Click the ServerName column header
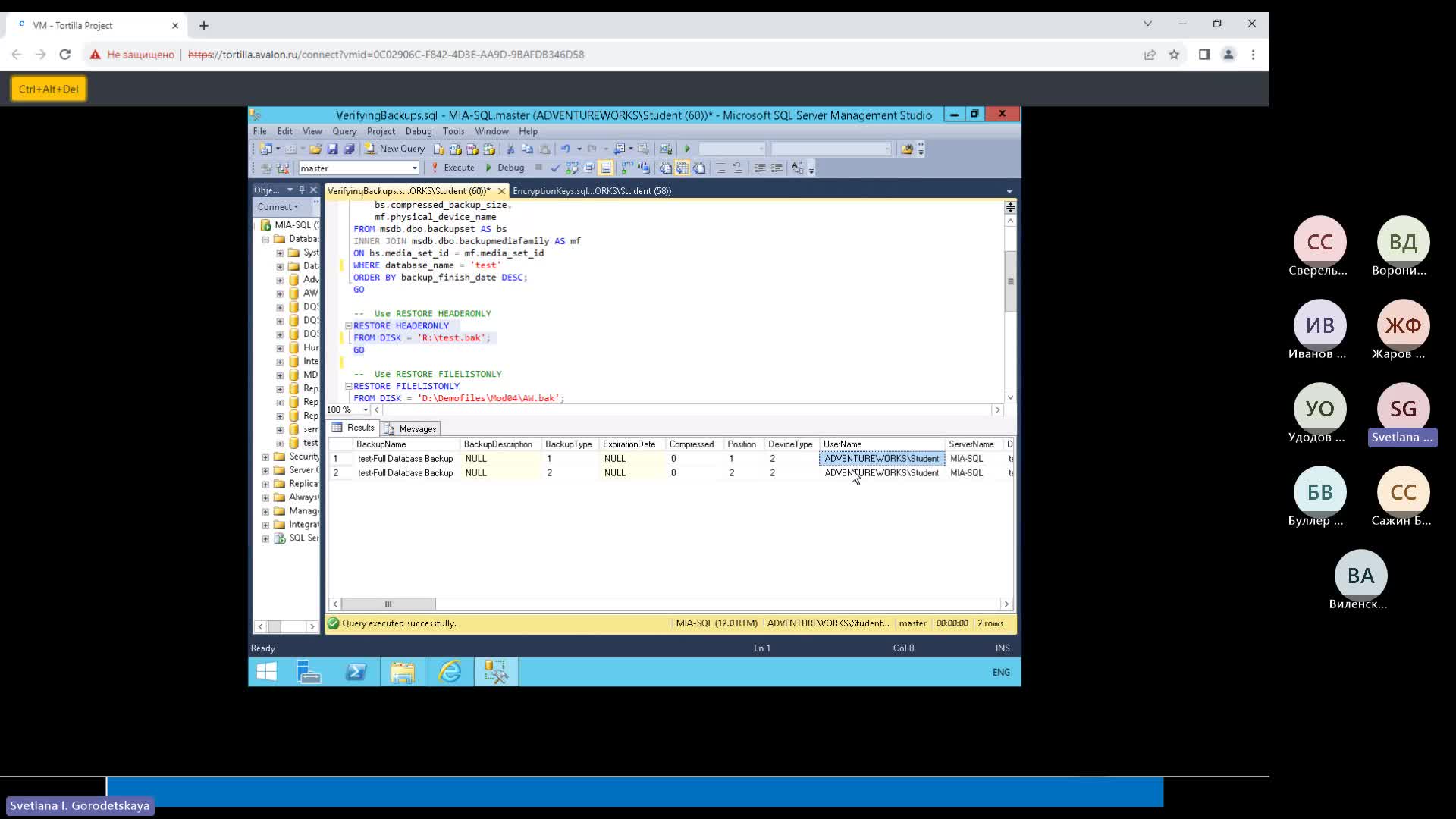 click(974, 444)
